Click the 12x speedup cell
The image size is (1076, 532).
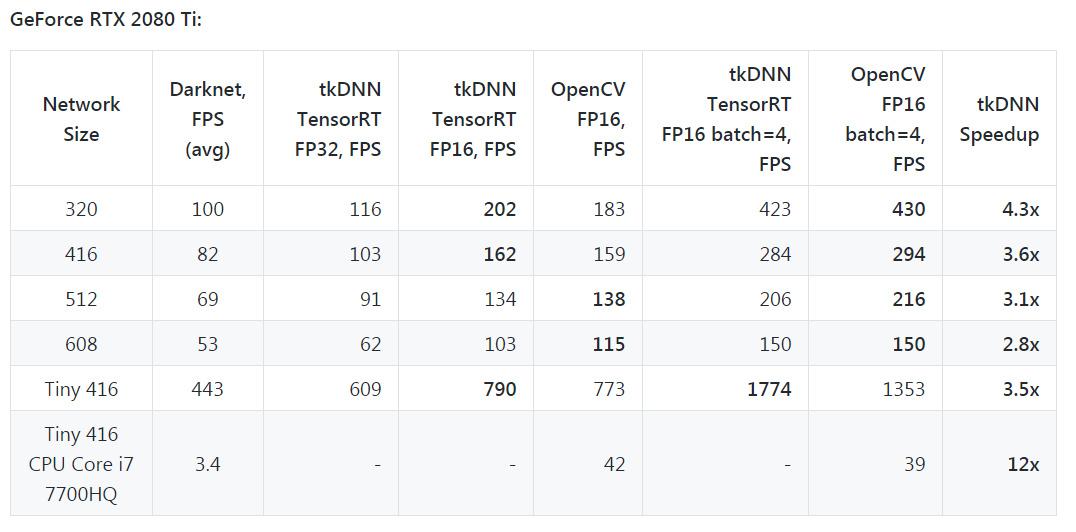click(1023, 464)
